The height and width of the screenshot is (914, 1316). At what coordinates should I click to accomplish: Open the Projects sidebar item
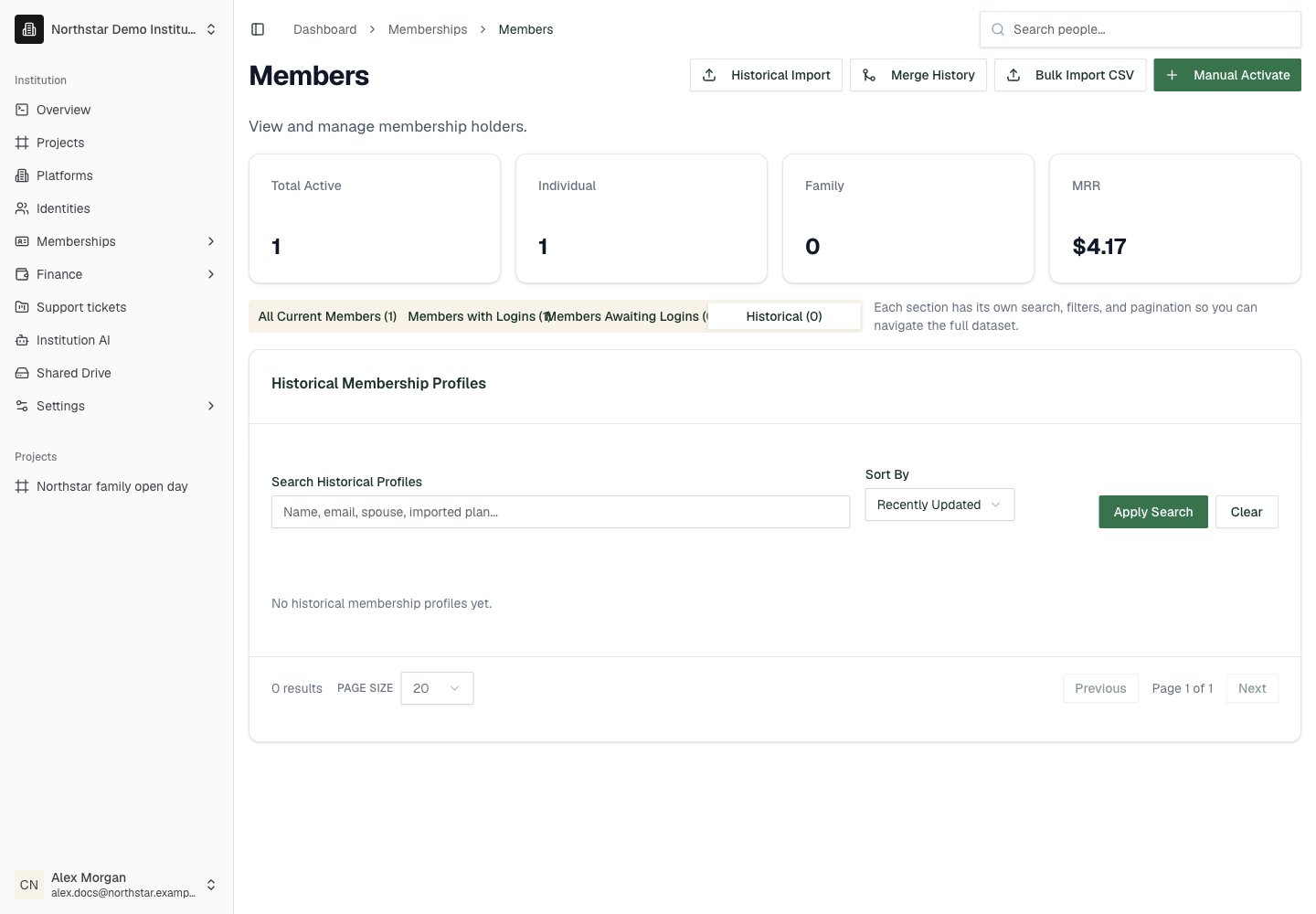pyautogui.click(x=117, y=143)
